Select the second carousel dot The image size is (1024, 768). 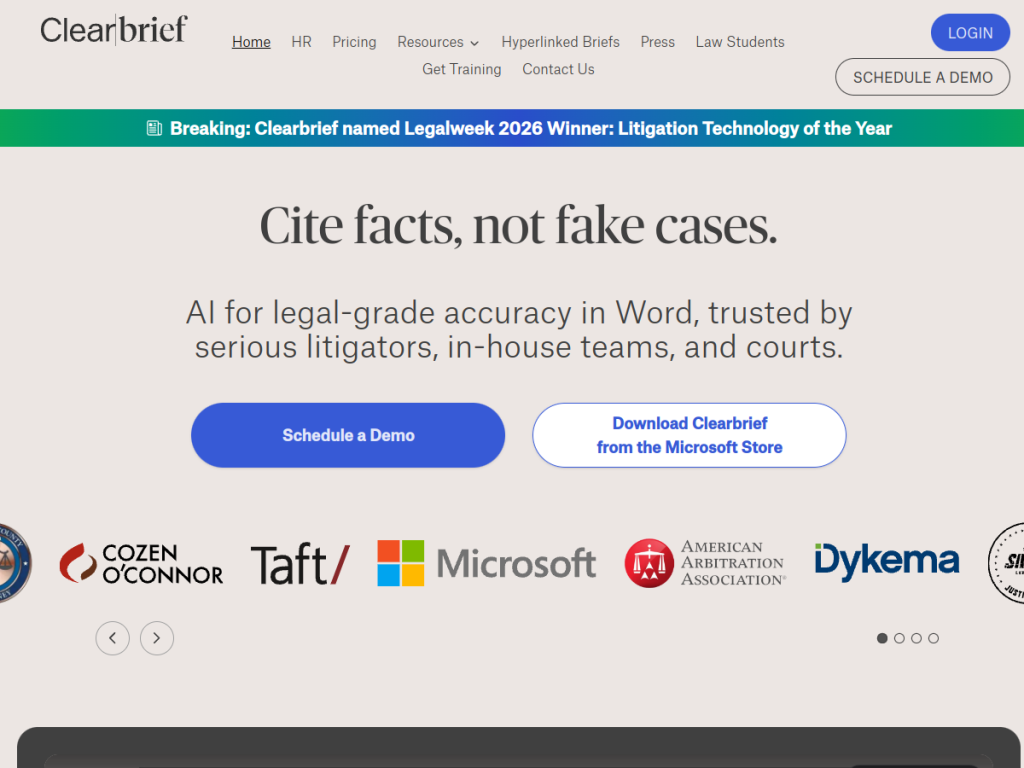pos(899,638)
